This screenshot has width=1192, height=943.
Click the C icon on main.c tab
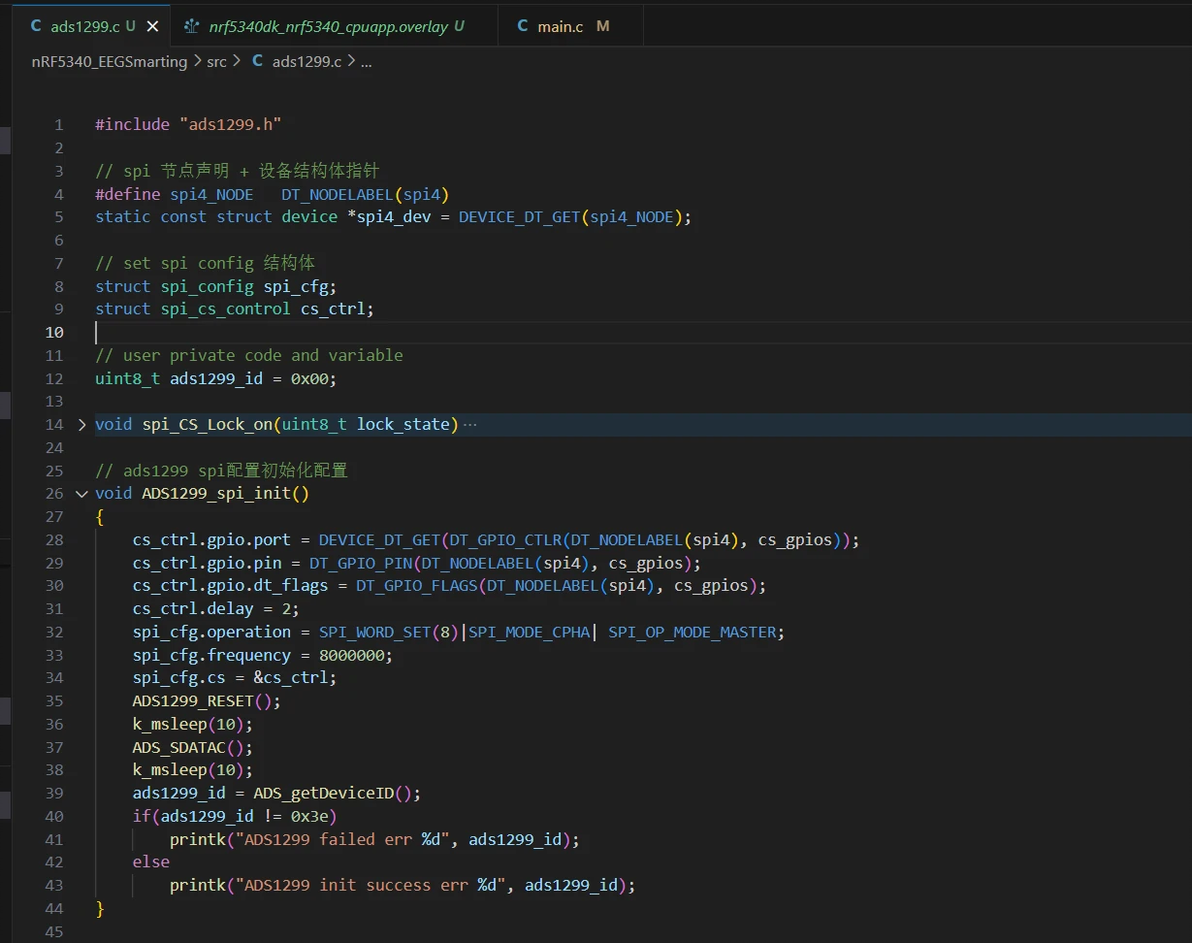pos(522,27)
